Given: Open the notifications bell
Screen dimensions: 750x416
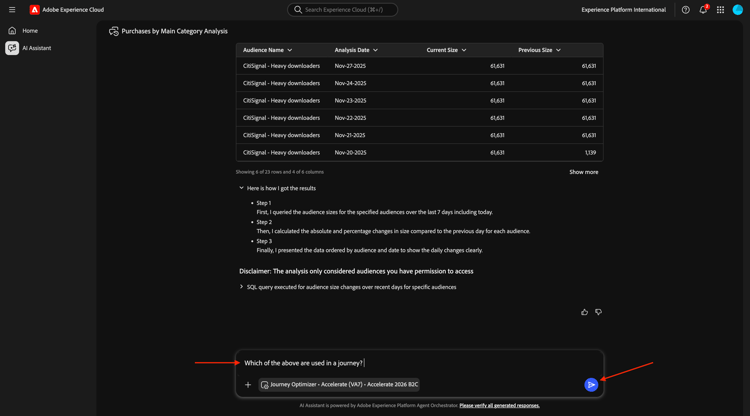Looking at the screenshot, I should pos(703,10).
